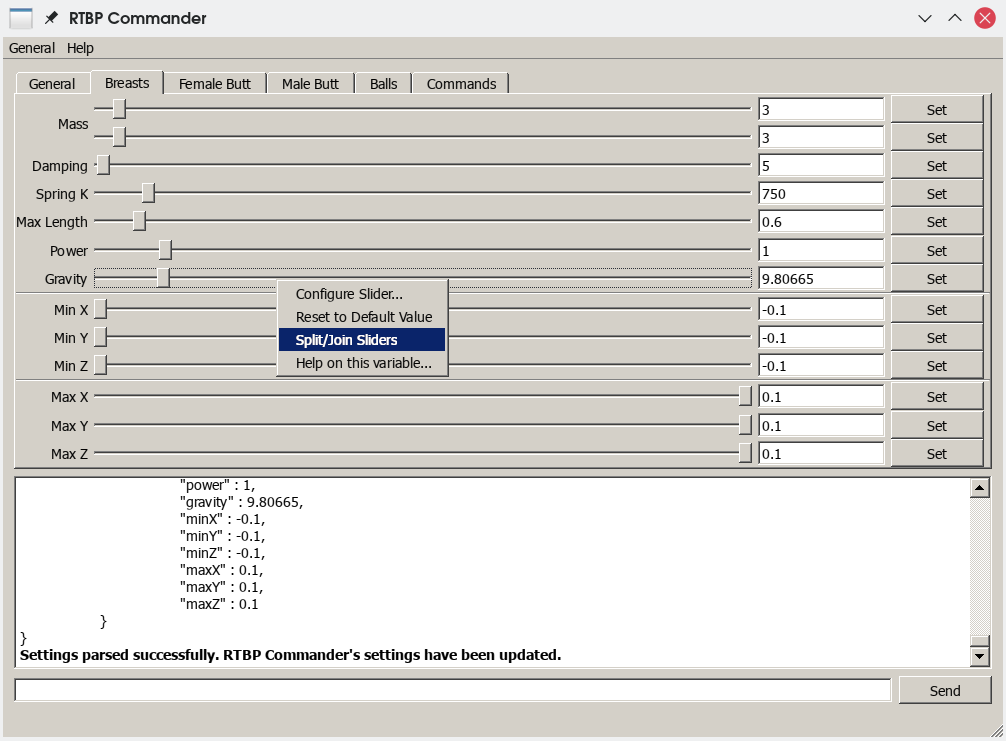The height and width of the screenshot is (741, 1006).
Task: Send the typed command
Action: tap(945, 691)
